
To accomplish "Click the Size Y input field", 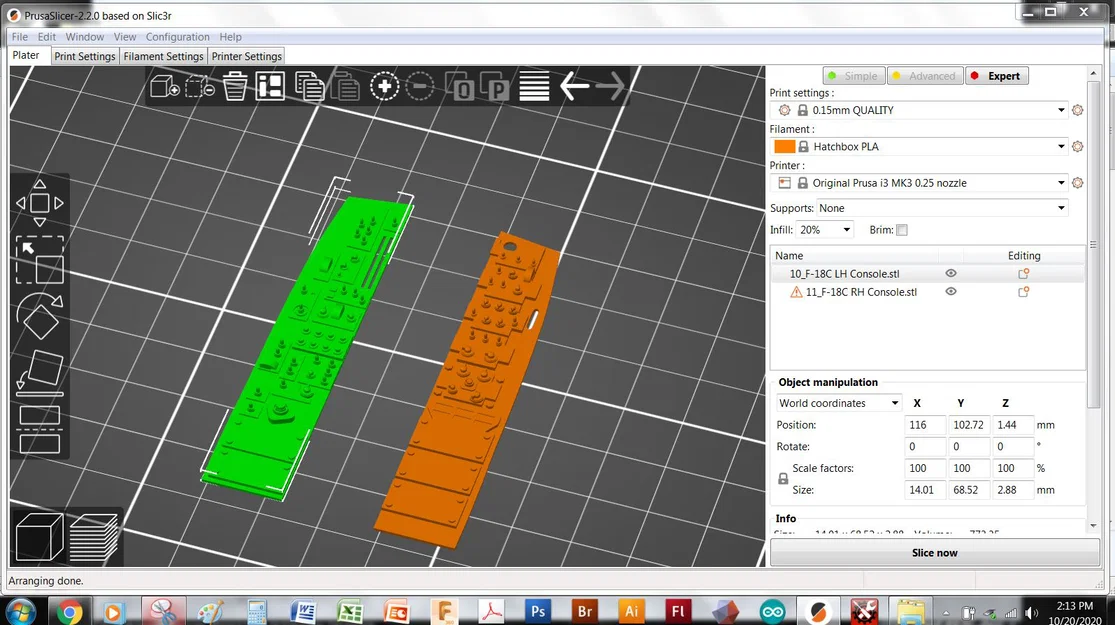I will pos(969,490).
